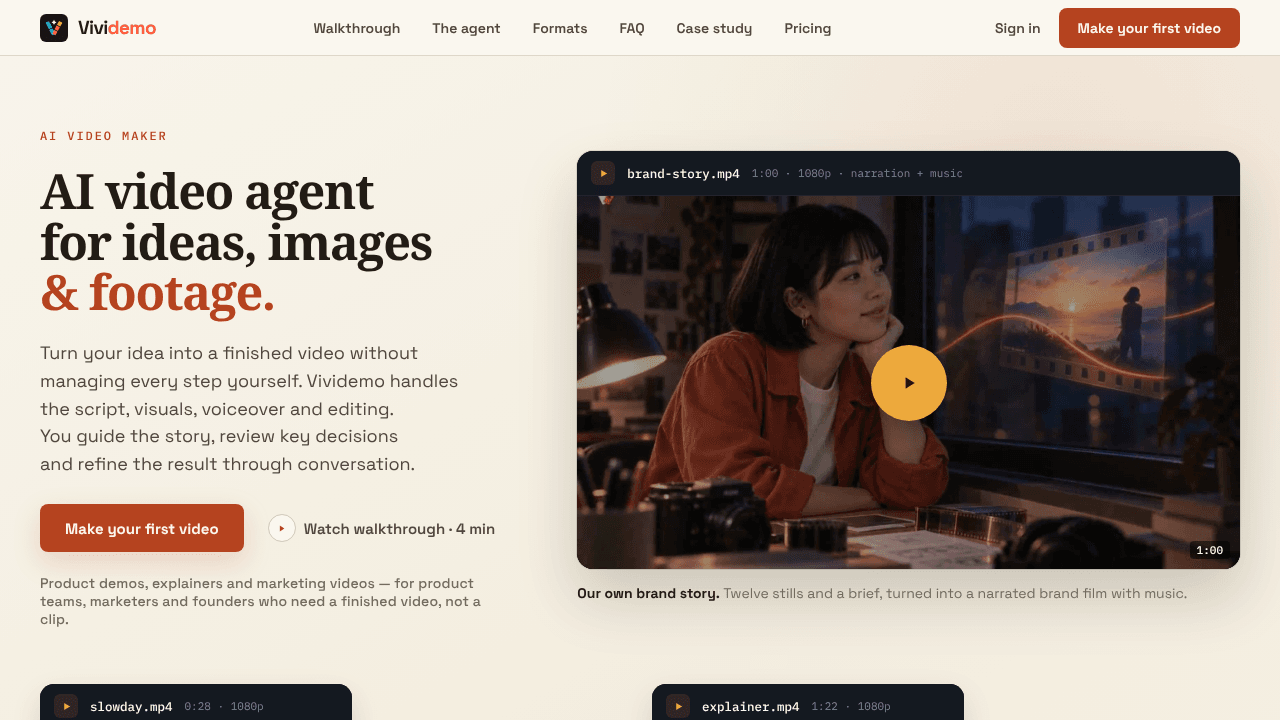This screenshot has height=720, width=1280.
Task: Click the header Make your first video button
Action: click(1149, 28)
